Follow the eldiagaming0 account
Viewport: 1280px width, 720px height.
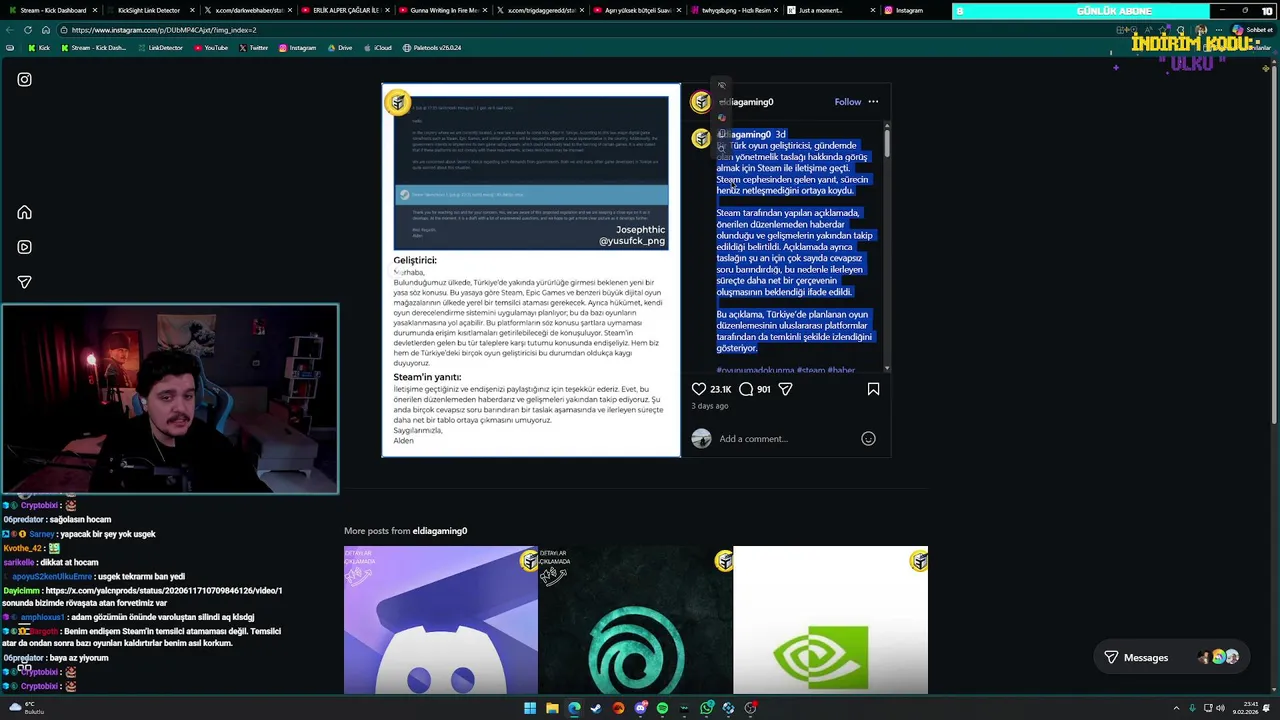pyautogui.click(x=848, y=102)
